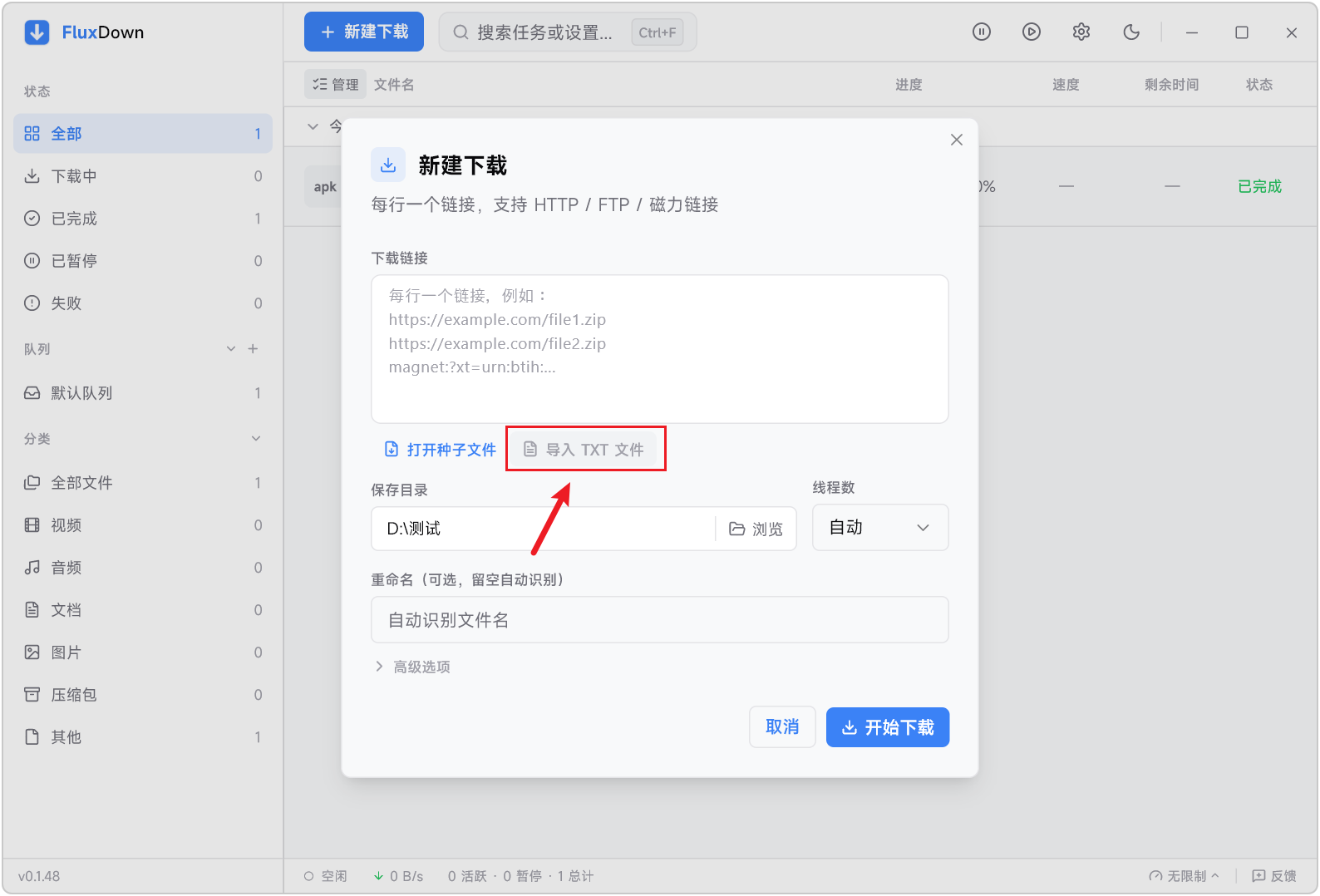Viewport: 1320px width, 896px height.
Task: Select the 文档 category
Action: (143, 610)
